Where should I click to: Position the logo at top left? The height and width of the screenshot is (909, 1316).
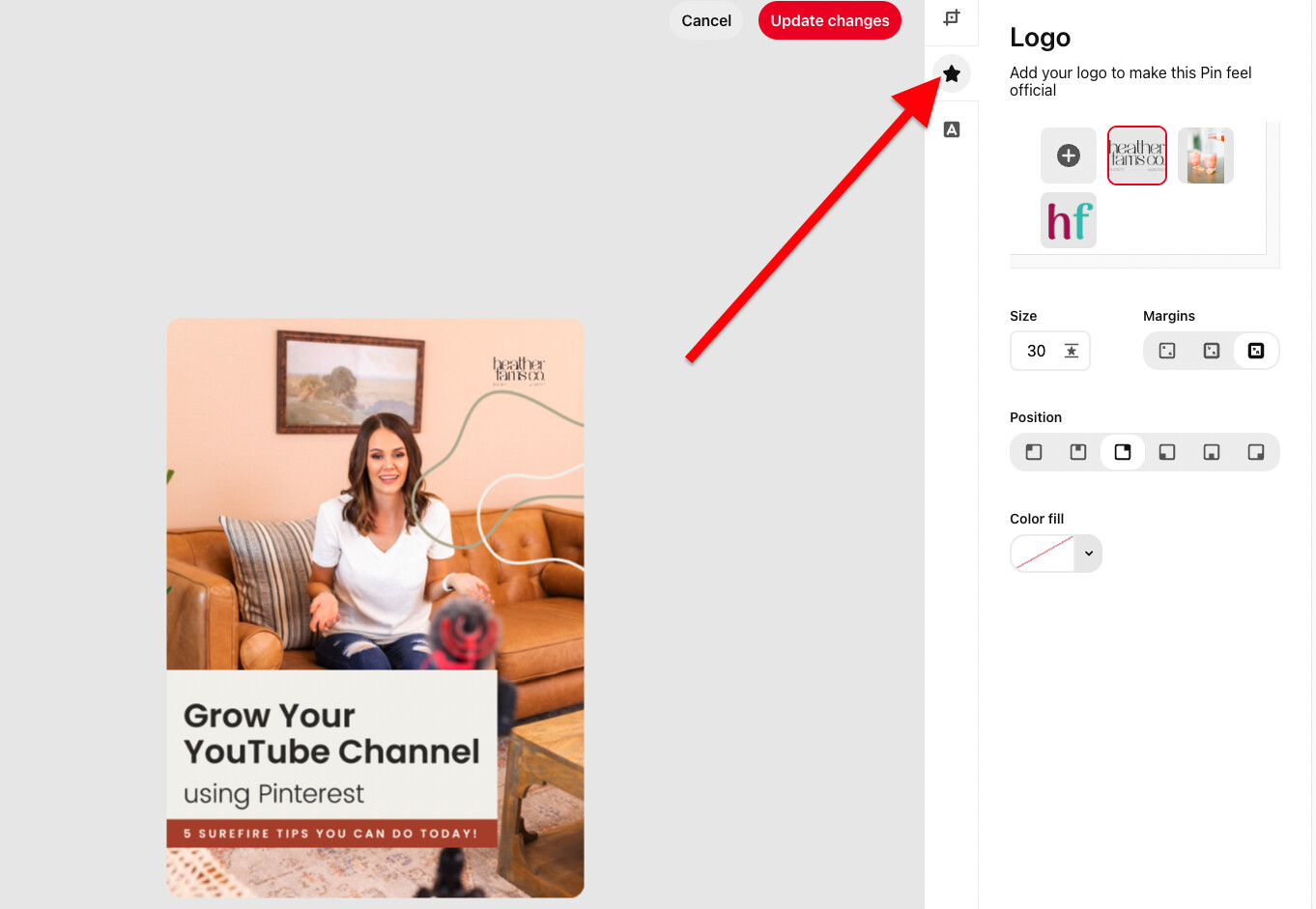click(1034, 452)
